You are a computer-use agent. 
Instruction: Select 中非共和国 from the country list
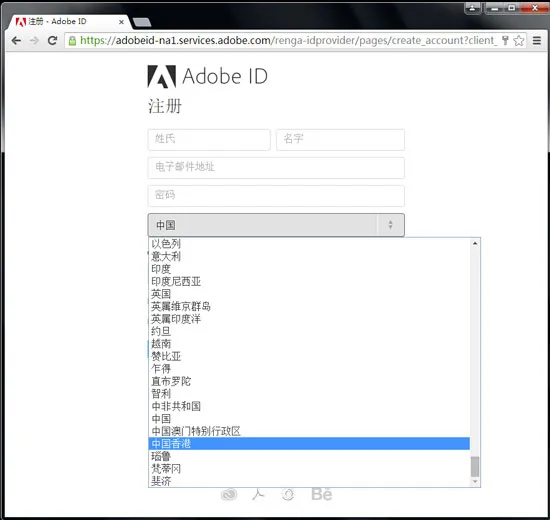coord(309,406)
